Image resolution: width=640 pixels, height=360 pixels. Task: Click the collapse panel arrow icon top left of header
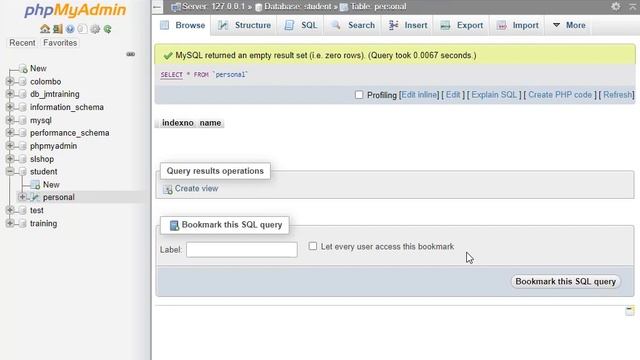pos(157,7)
